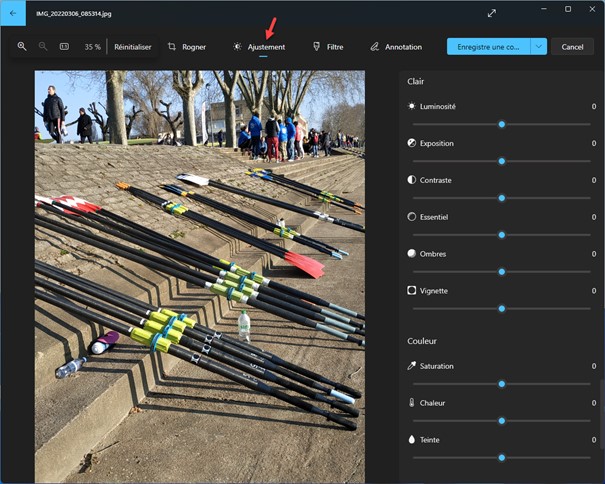Open the Rogner tab

(x=187, y=47)
